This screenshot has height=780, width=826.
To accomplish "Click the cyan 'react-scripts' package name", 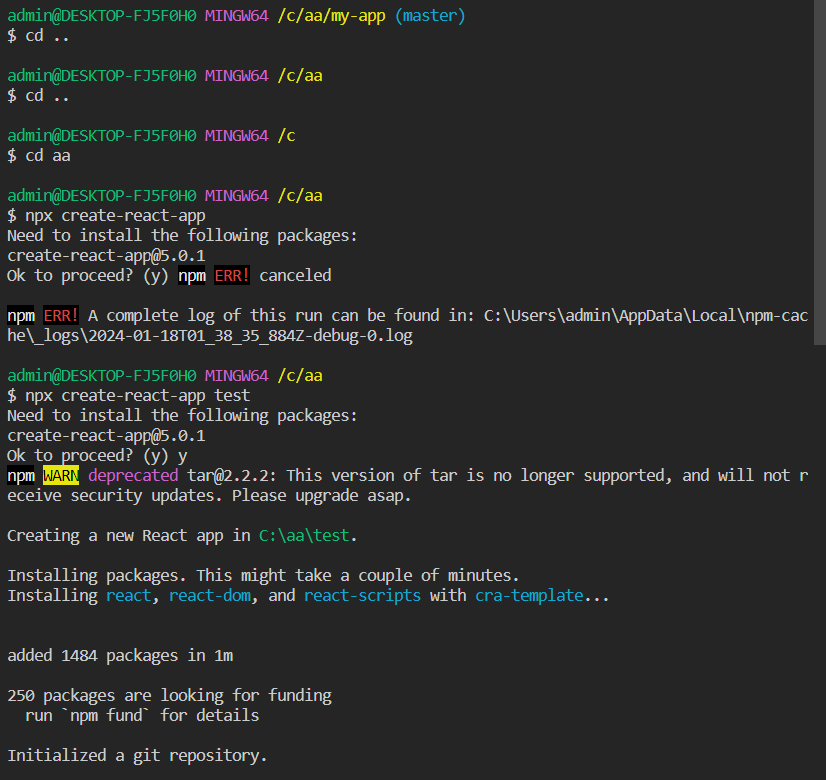I will [x=362, y=596].
